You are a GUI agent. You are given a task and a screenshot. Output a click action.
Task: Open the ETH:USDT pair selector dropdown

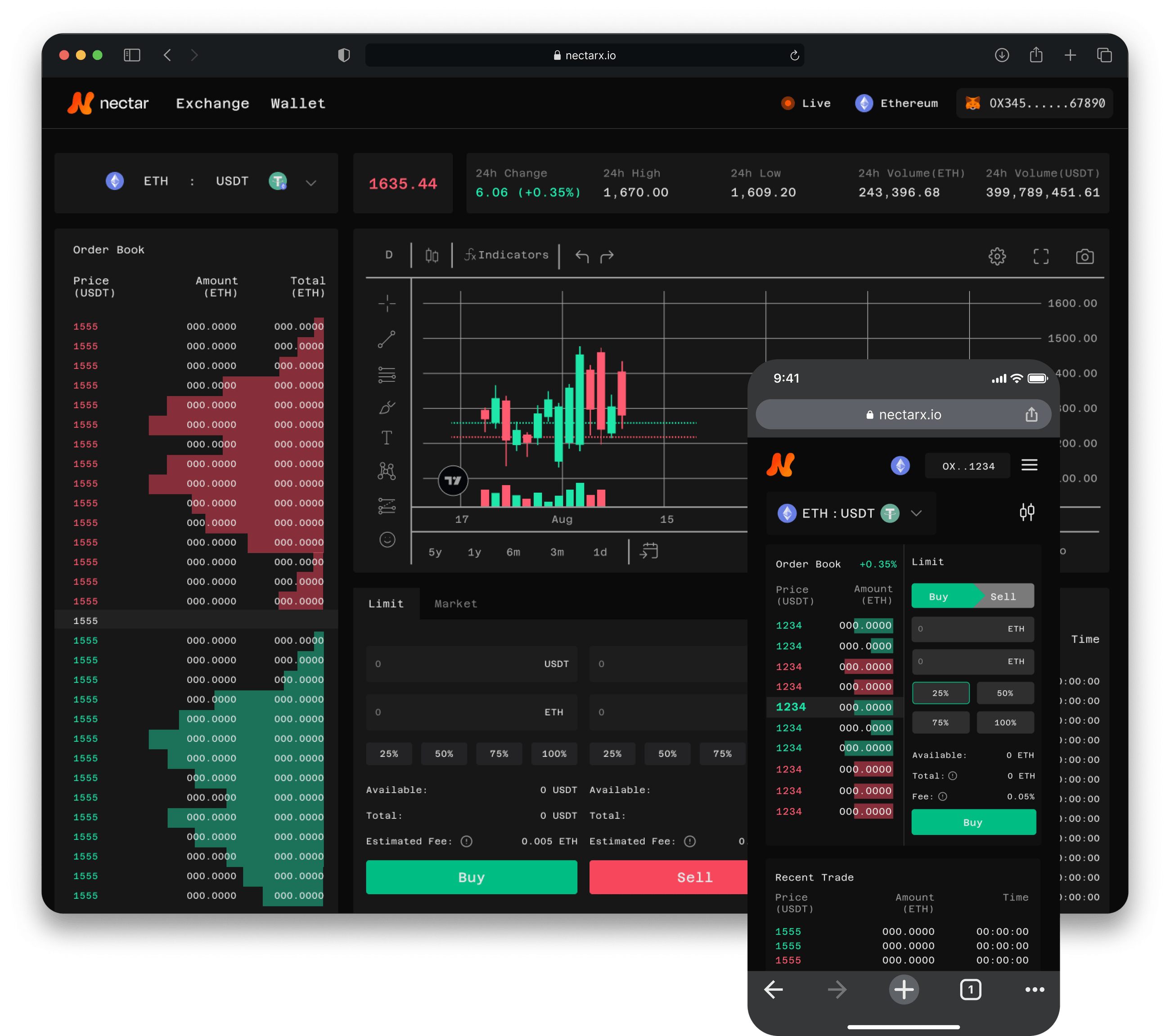click(x=311, y=183)
